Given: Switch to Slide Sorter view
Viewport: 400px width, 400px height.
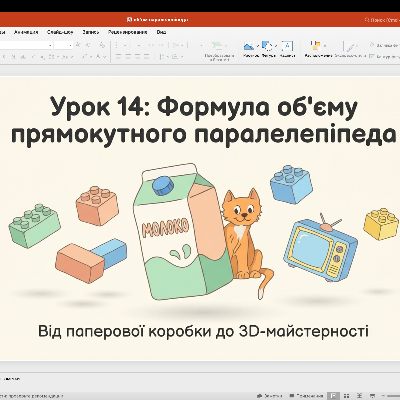Looking at the screenshot, I should point(346,396).
